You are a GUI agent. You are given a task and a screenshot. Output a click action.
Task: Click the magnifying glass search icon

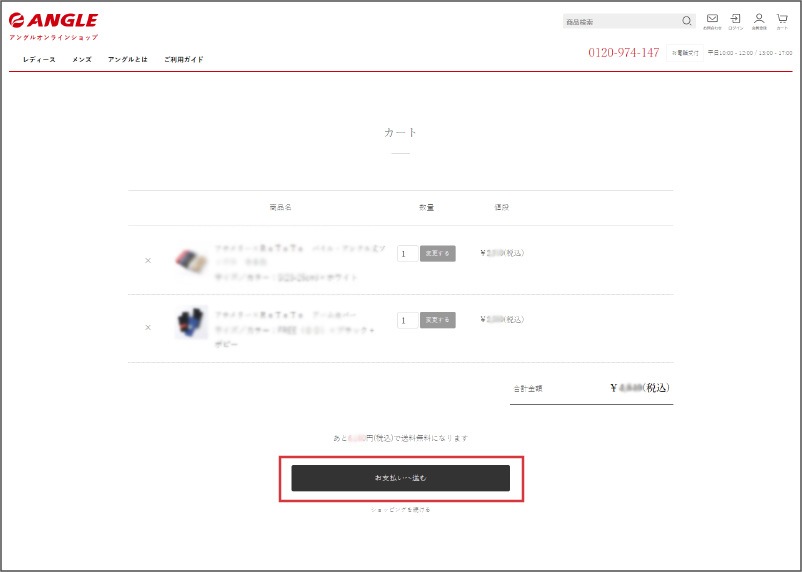pos(686,21)
